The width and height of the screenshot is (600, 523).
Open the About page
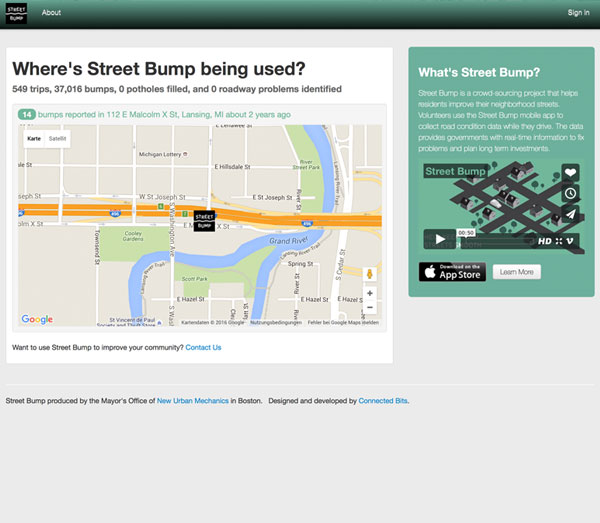pyautogui.click(x=51, y=13)
